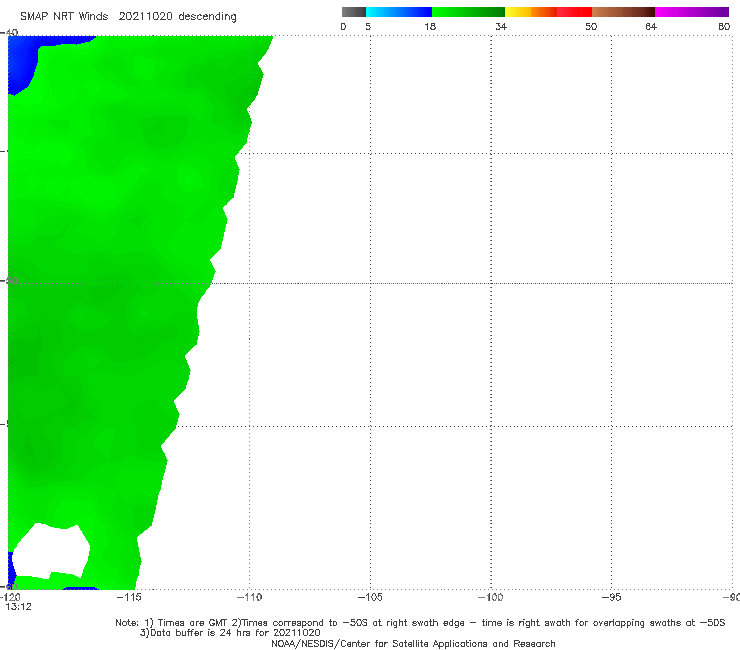
Task: Click the latitude label '-40' at top left
Action: (9, 33)
